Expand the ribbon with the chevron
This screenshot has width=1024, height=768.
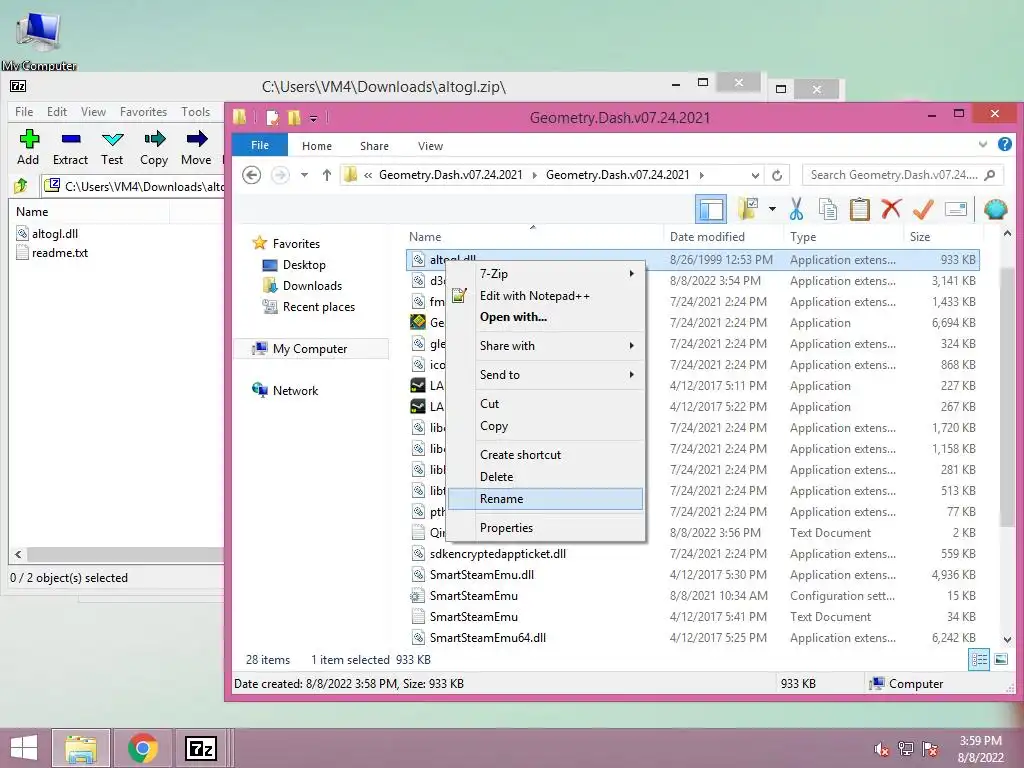[983, 144]
